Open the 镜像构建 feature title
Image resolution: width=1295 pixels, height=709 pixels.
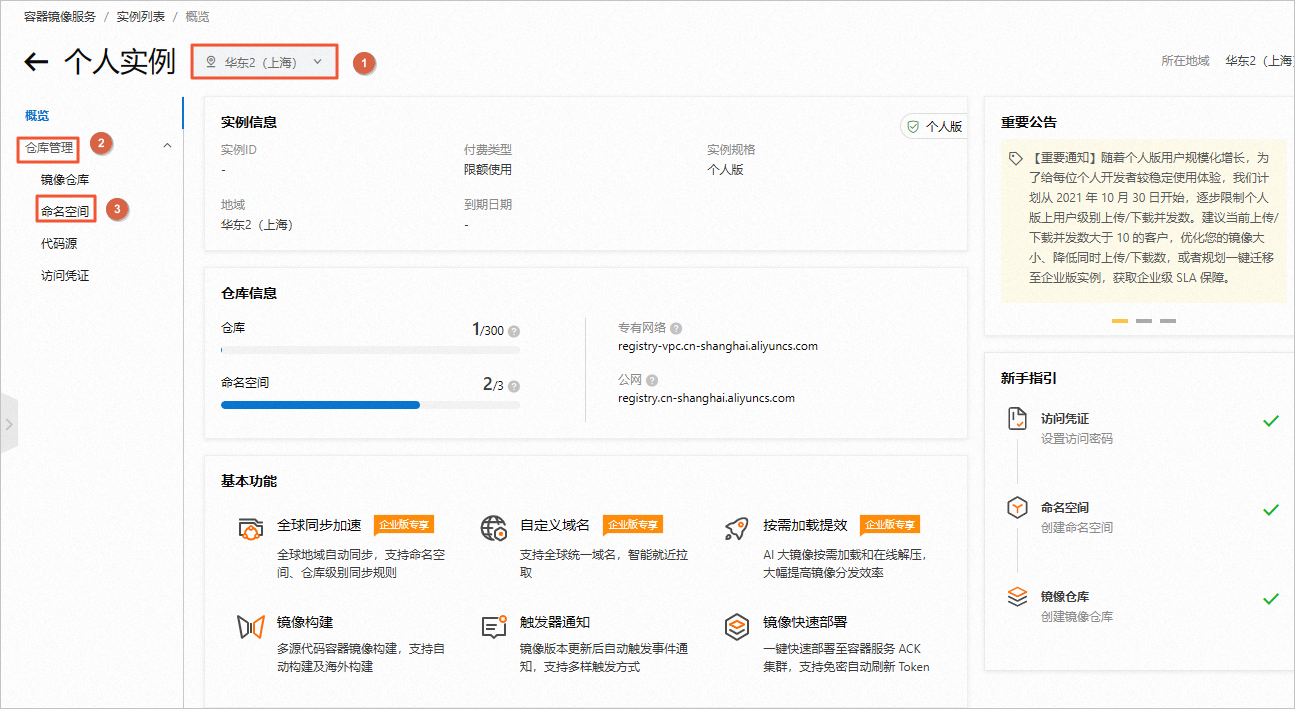(x=305, y=622)
